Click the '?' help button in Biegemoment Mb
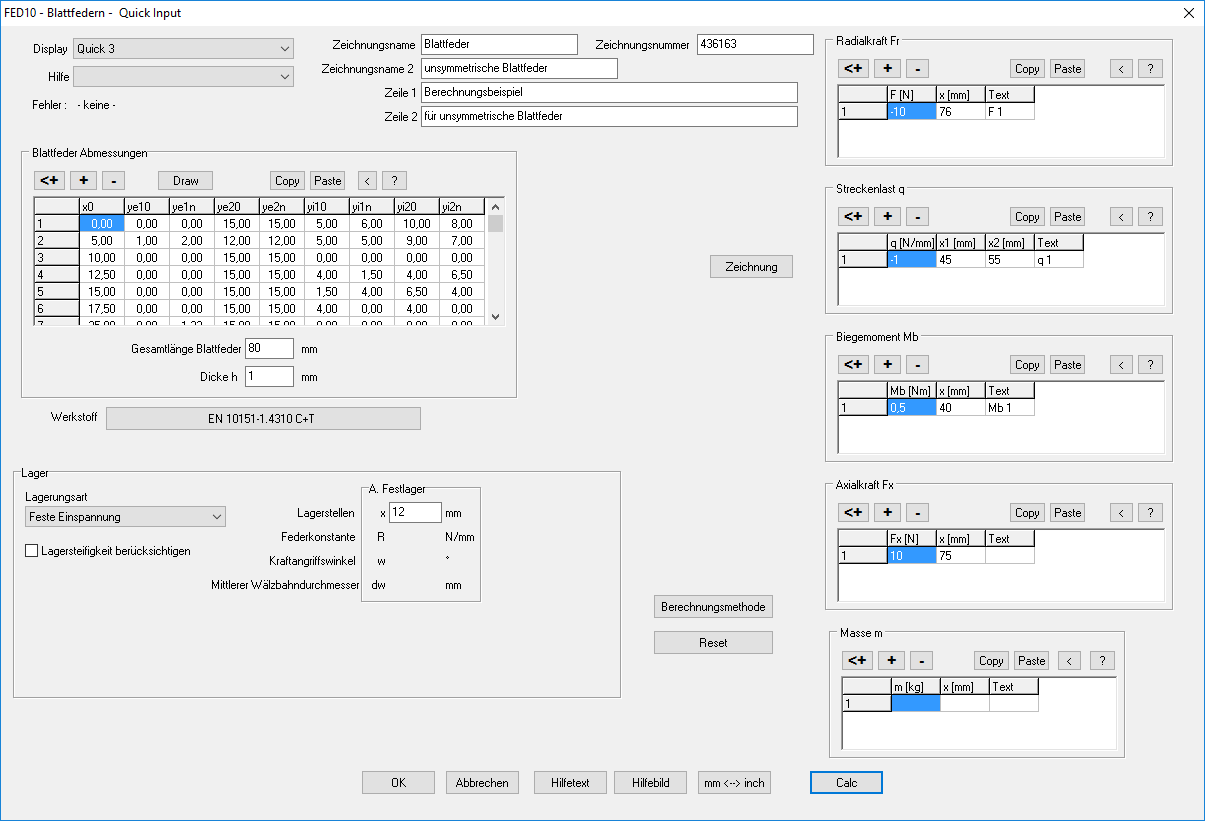Screen dimensions: 1205x821 tap(1151, 365)
